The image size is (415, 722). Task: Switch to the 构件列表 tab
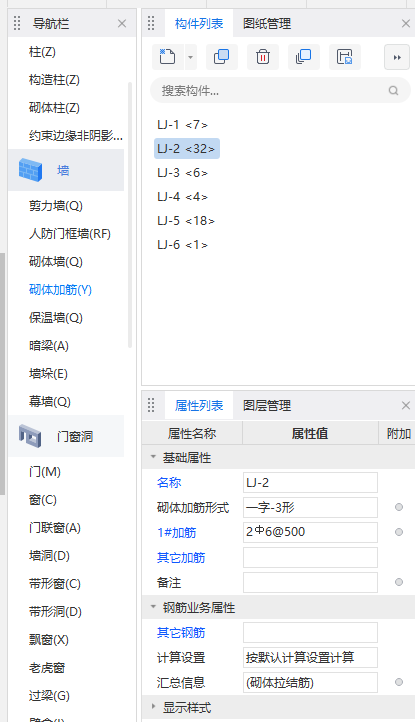[x=199, y=23]
